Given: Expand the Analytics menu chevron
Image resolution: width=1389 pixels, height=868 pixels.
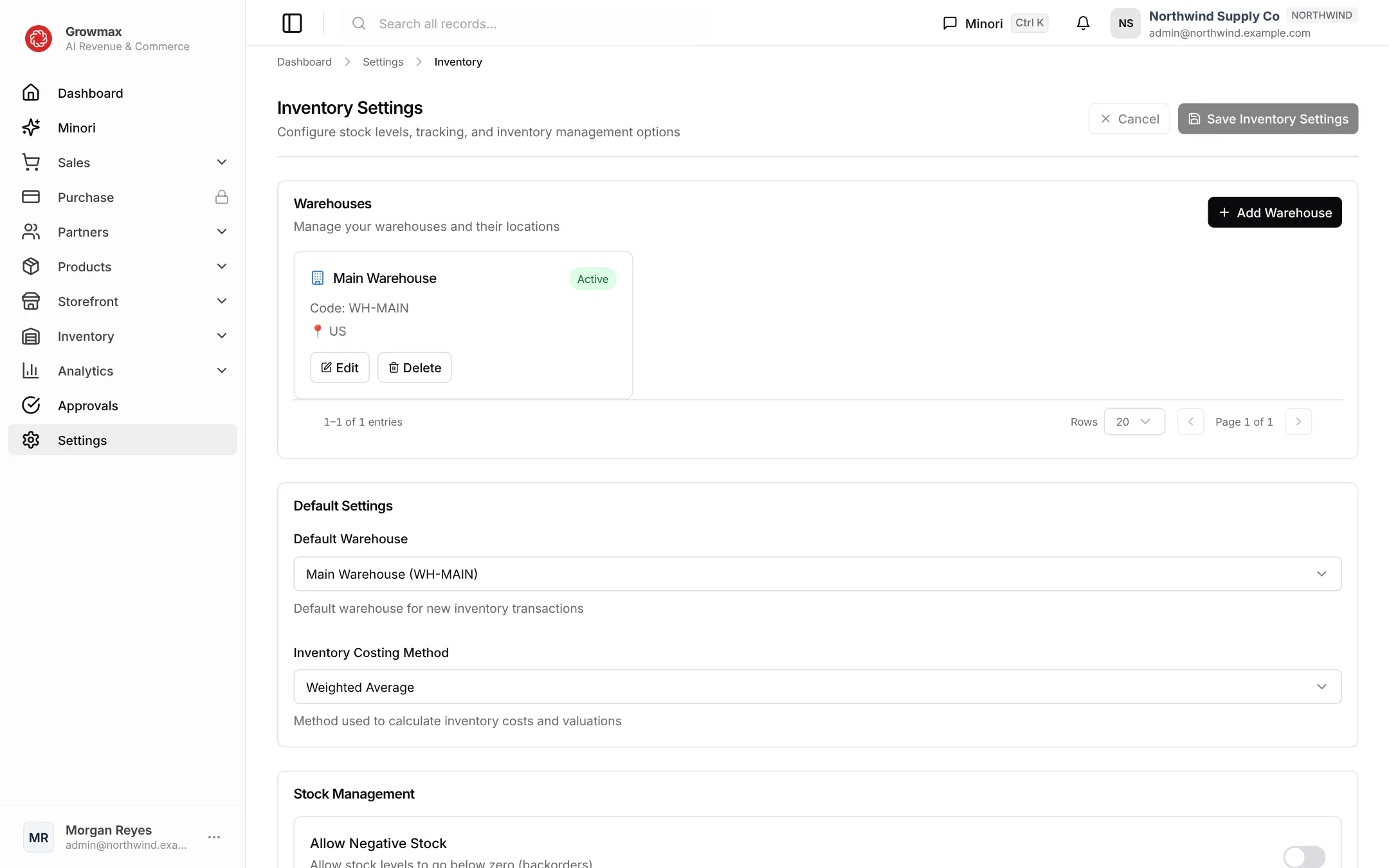Looking at the screenshot, I should tap(222, 371).
